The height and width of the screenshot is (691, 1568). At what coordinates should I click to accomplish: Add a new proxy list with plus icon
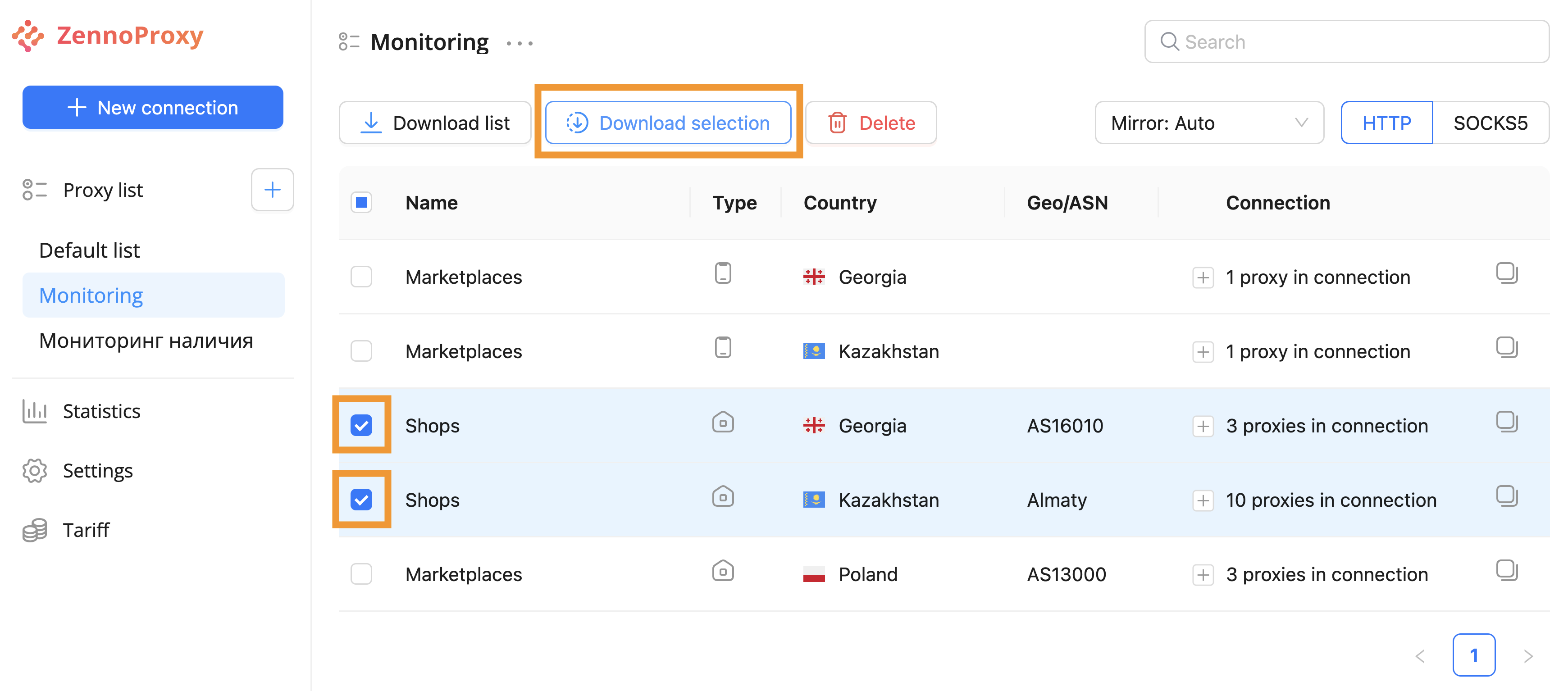(272, 190)
